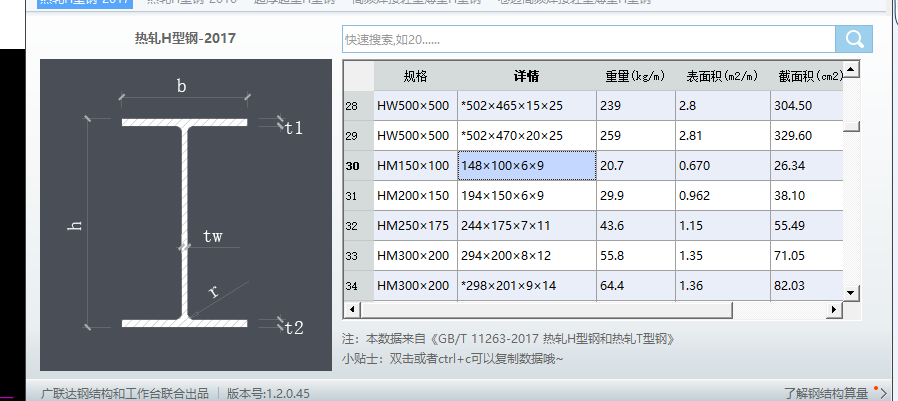Select the section area cell 55.49

pyautogui.click(x=806, y=226)
